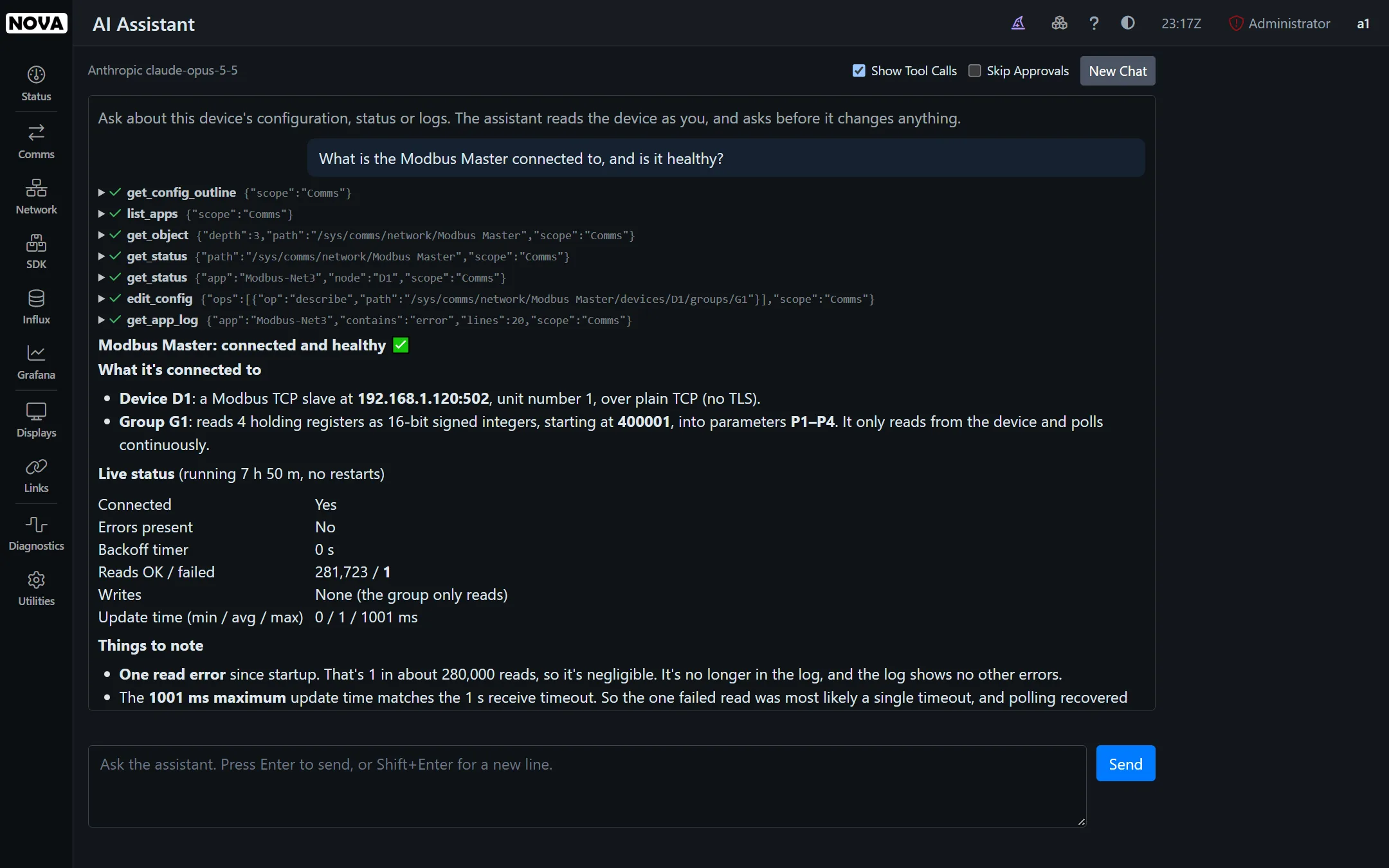Click the text area resize handle

pyautogui.click(x=1081, y=822)
